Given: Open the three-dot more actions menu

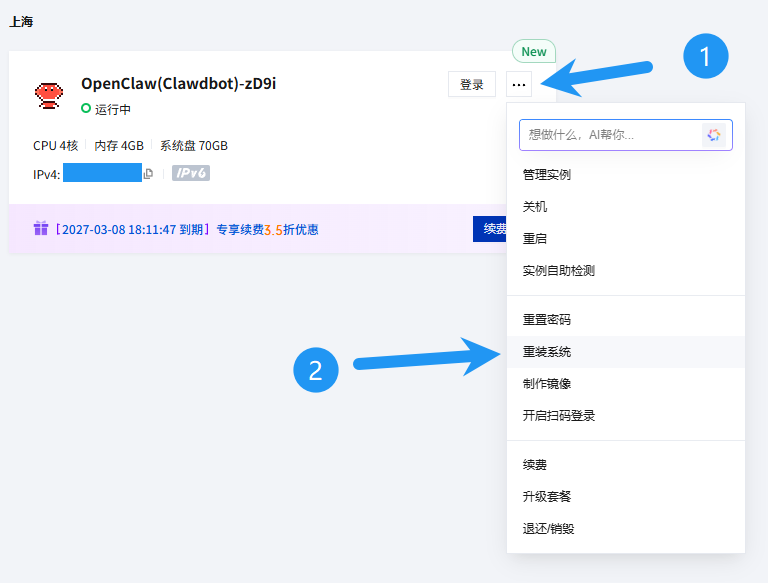Looking at the screenshot, I should point(519,85).
